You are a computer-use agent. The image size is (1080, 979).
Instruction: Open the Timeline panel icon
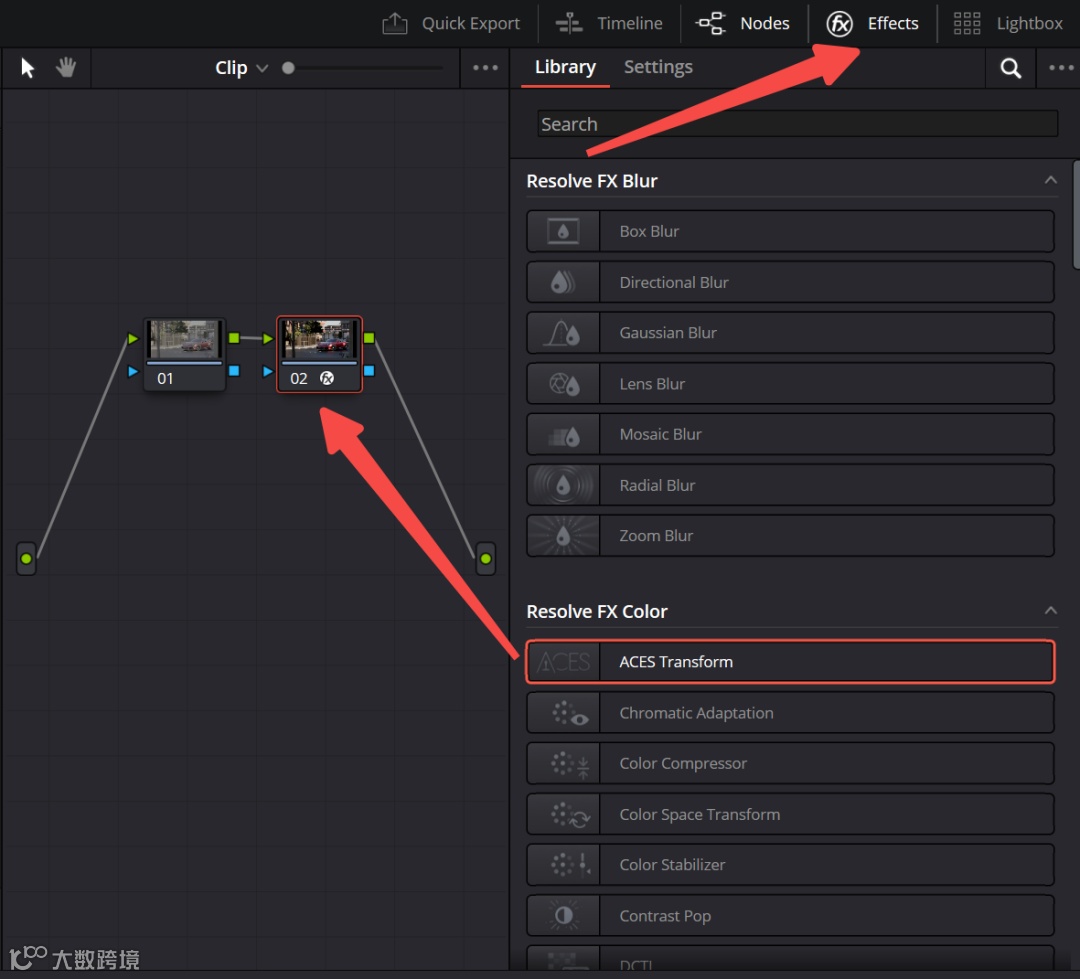click(569, 23)
